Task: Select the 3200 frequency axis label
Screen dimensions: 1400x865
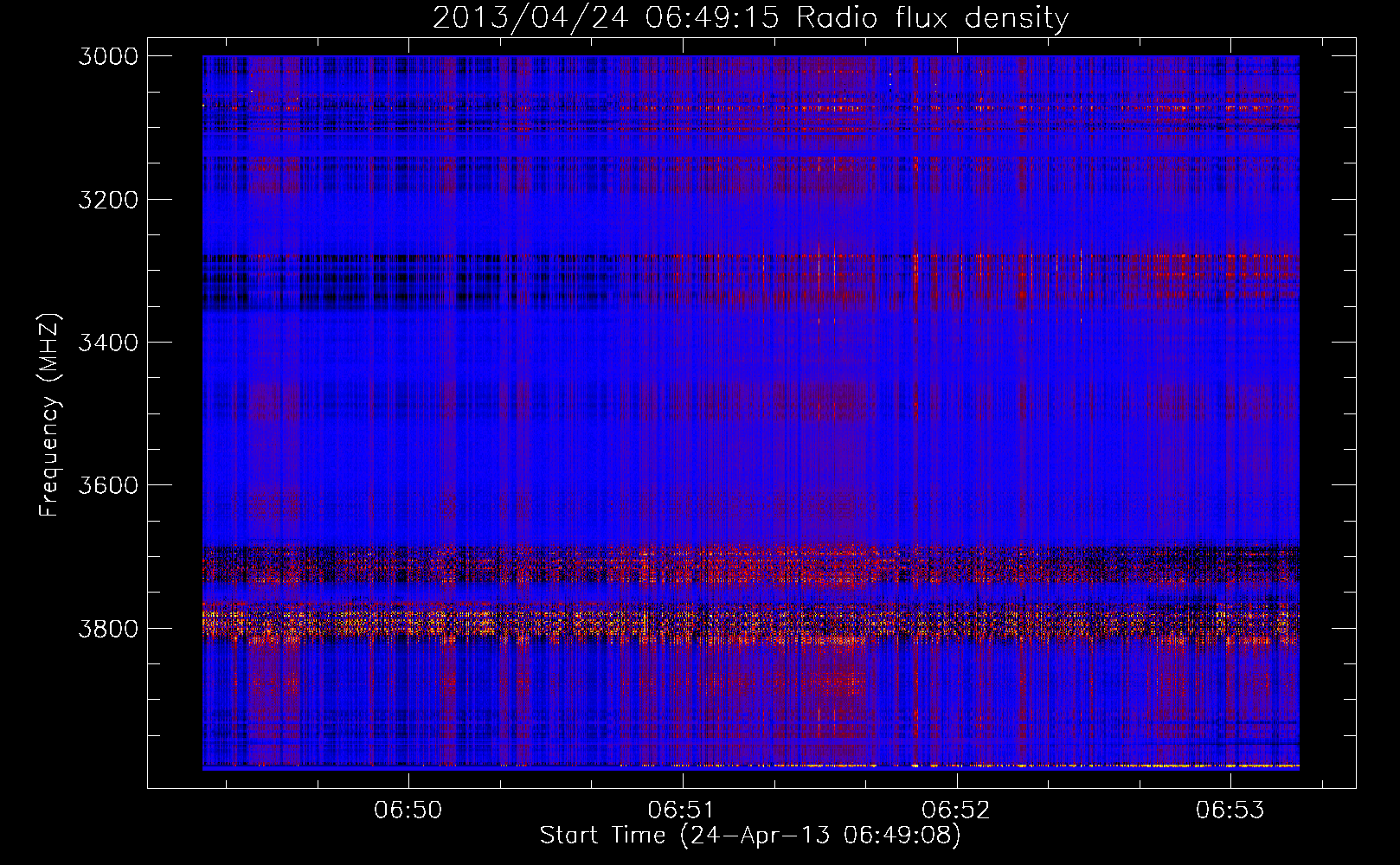Action: point(108,200)
